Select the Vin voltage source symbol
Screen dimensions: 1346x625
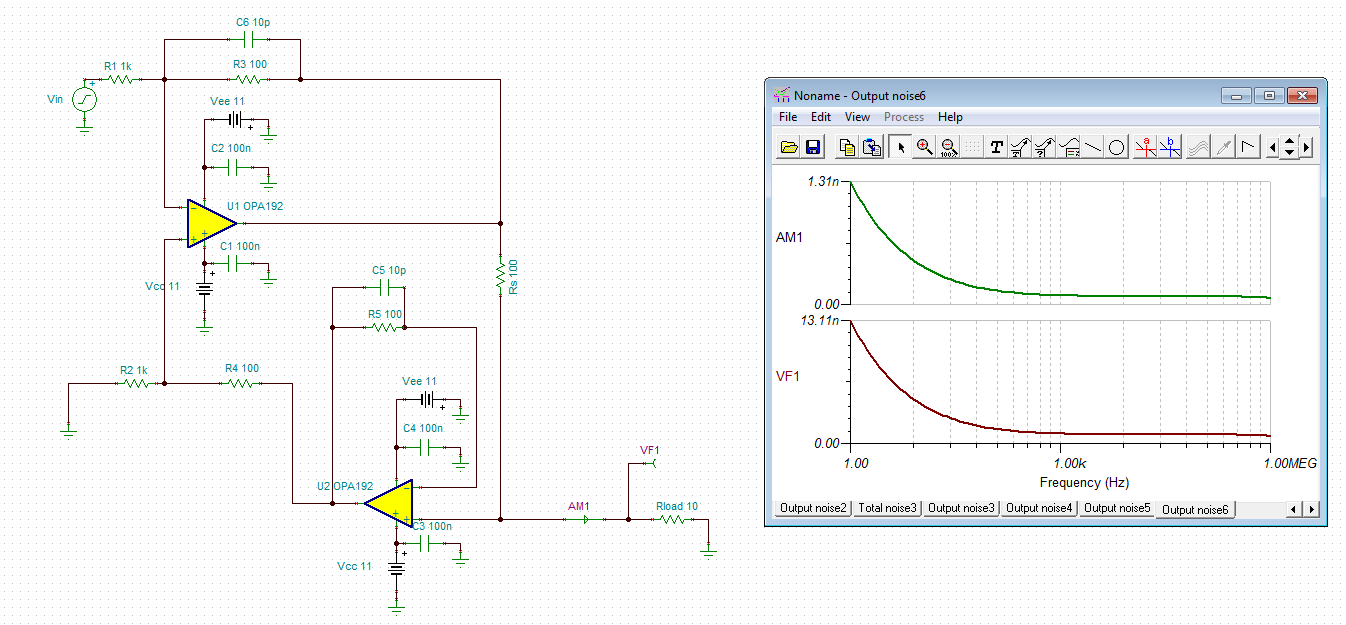pyautogui.click(x=85, y=100)
